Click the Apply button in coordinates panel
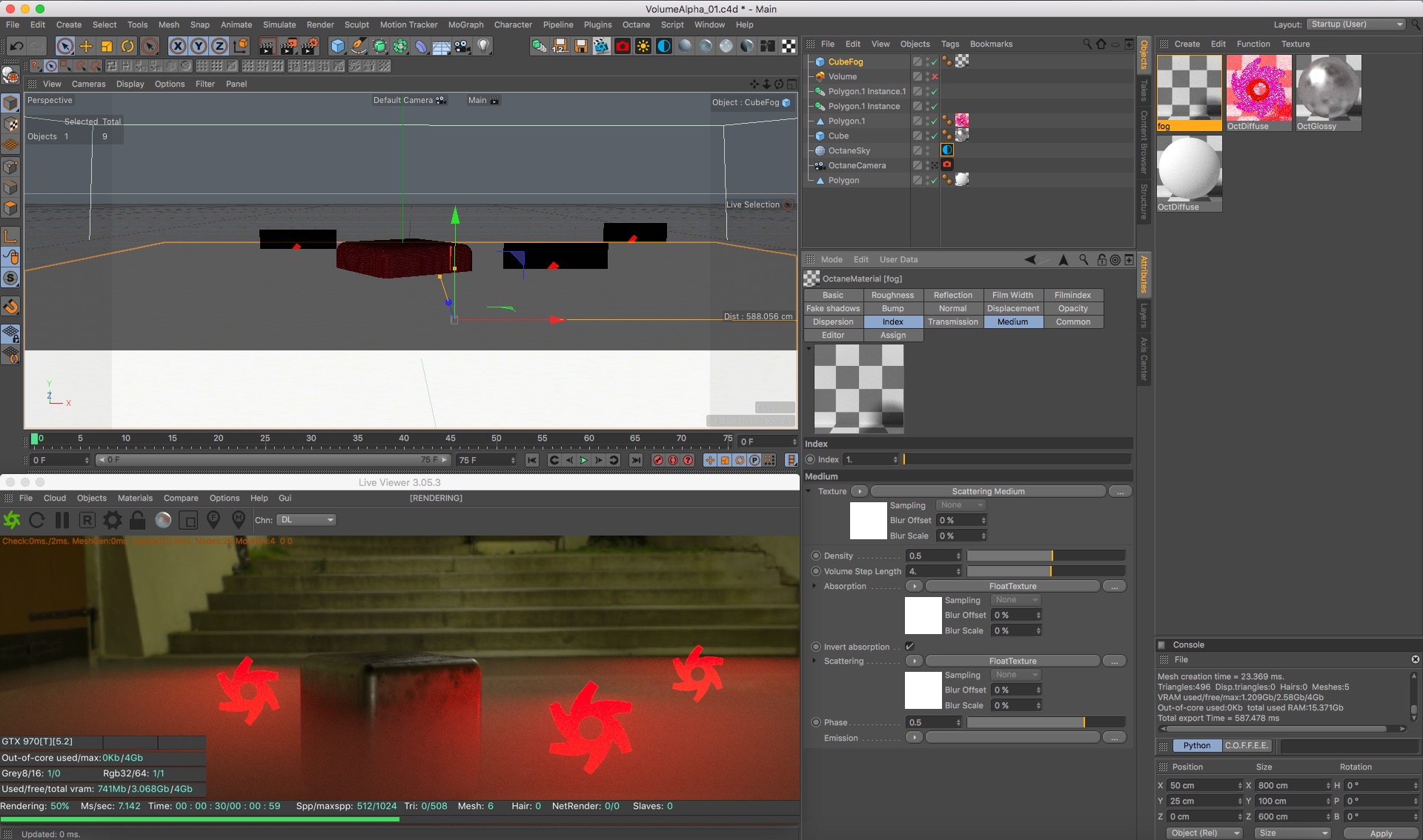 [x=1380, y=833]
